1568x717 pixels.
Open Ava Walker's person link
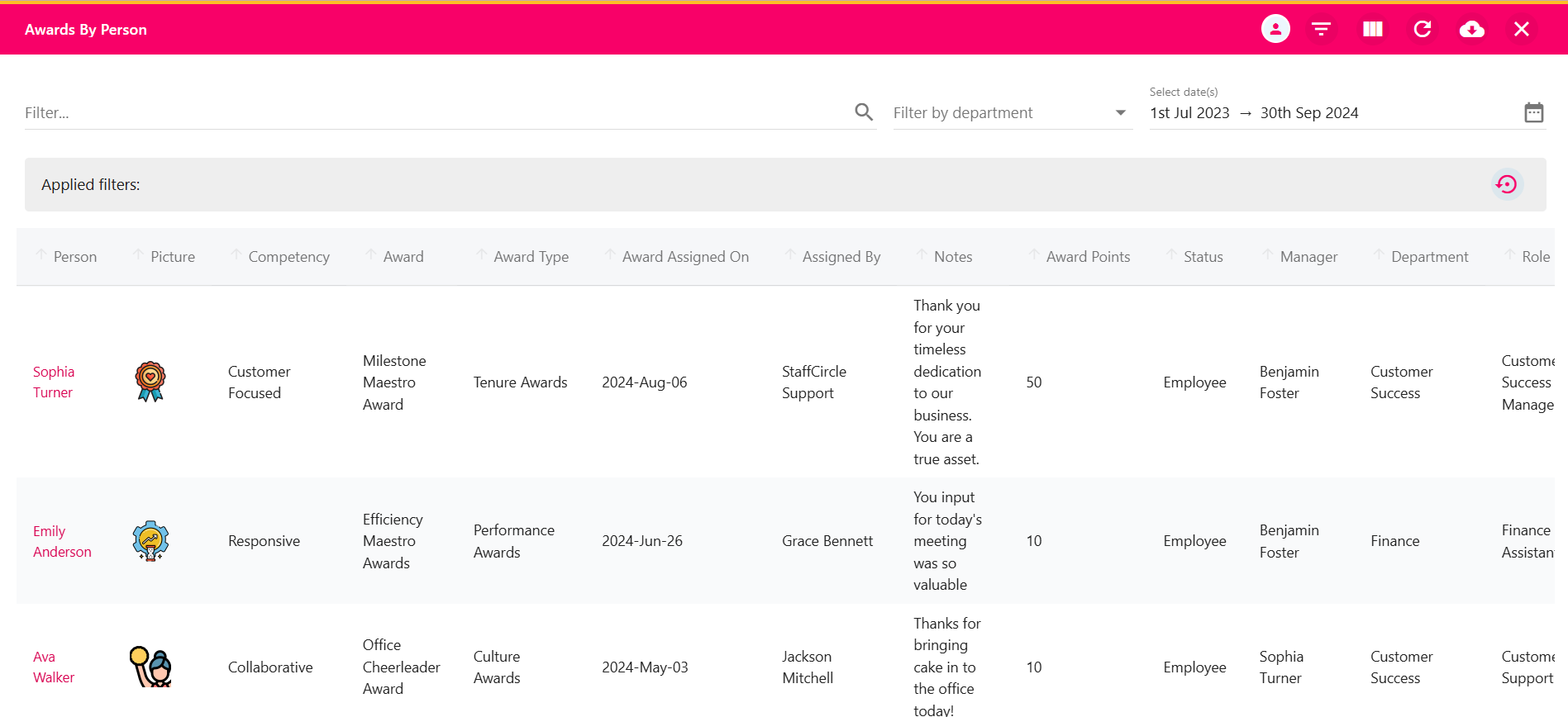pos(54,667)
